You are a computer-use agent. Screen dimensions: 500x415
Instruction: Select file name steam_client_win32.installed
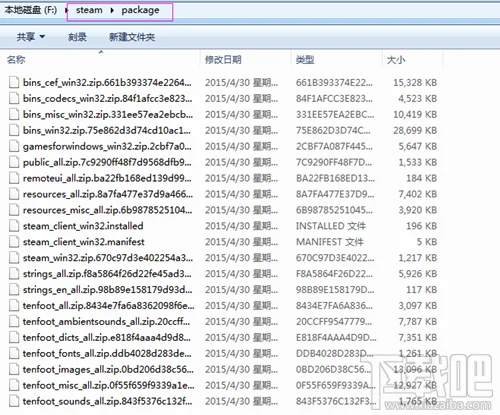pyautogui.click(x=83, y=226)
